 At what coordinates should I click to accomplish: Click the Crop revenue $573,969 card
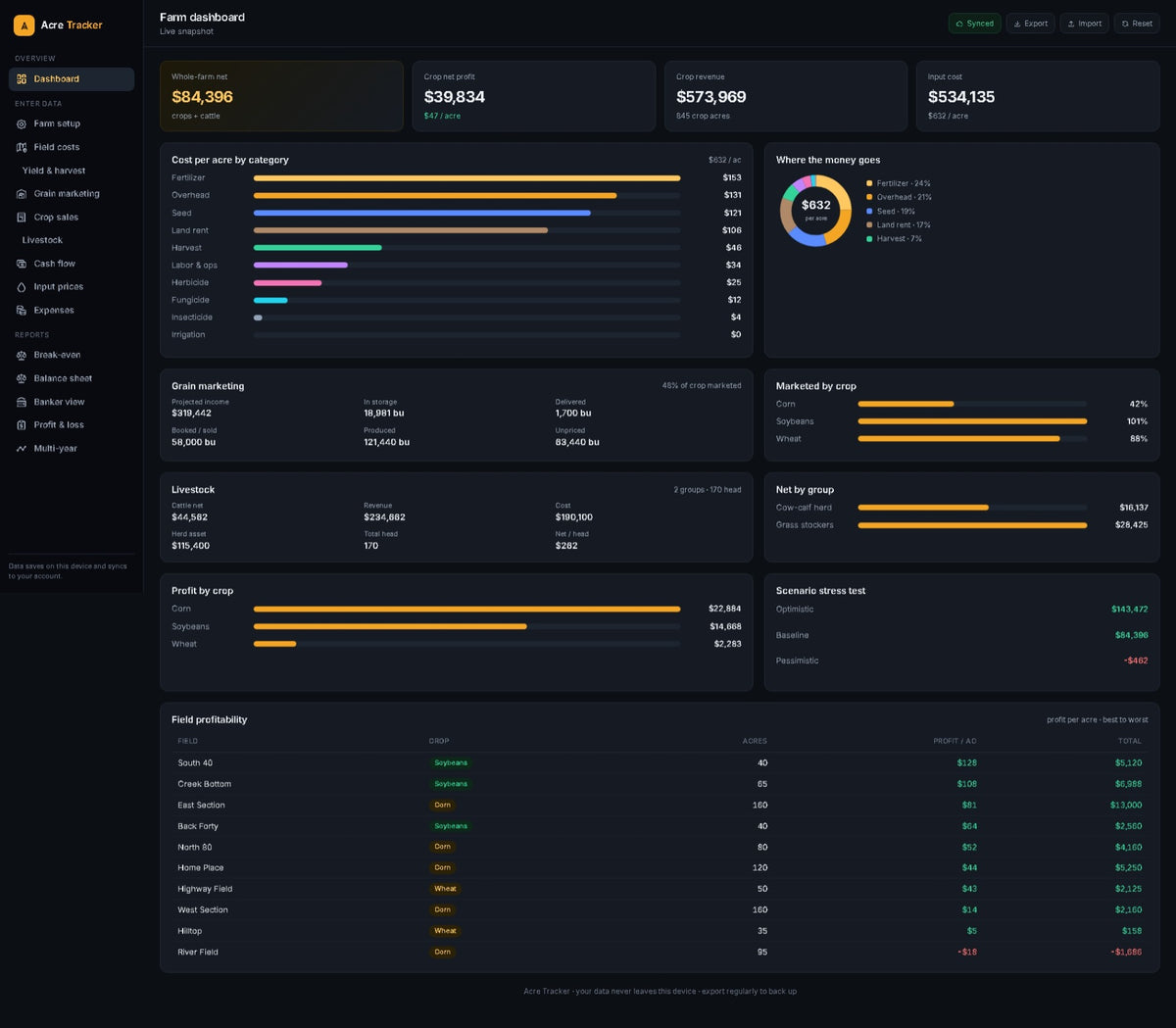pos(786,96)
